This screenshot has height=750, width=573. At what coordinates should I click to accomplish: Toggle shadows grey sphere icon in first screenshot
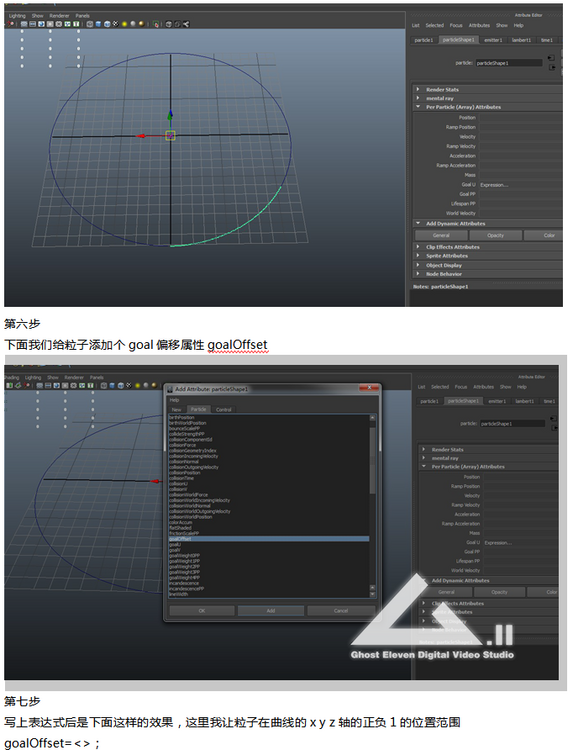[x=133, y=24]
